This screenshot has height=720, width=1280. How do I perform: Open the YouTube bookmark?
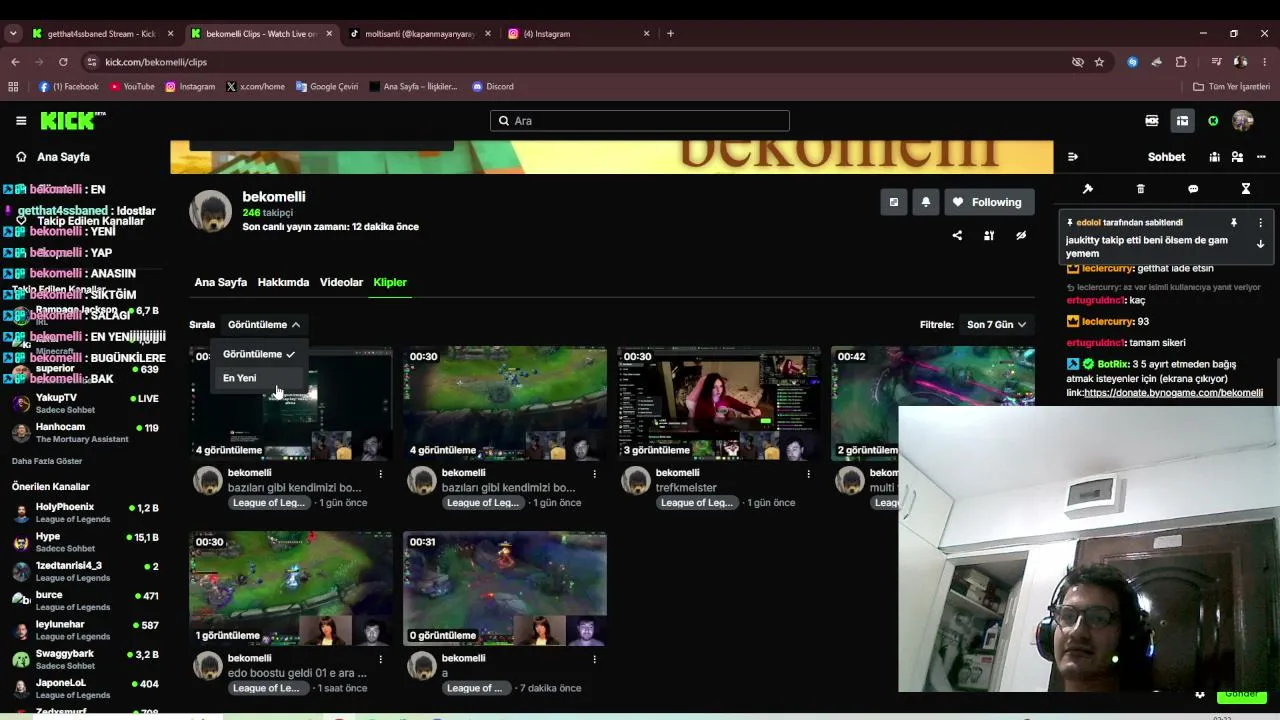[x=132, y=87]
